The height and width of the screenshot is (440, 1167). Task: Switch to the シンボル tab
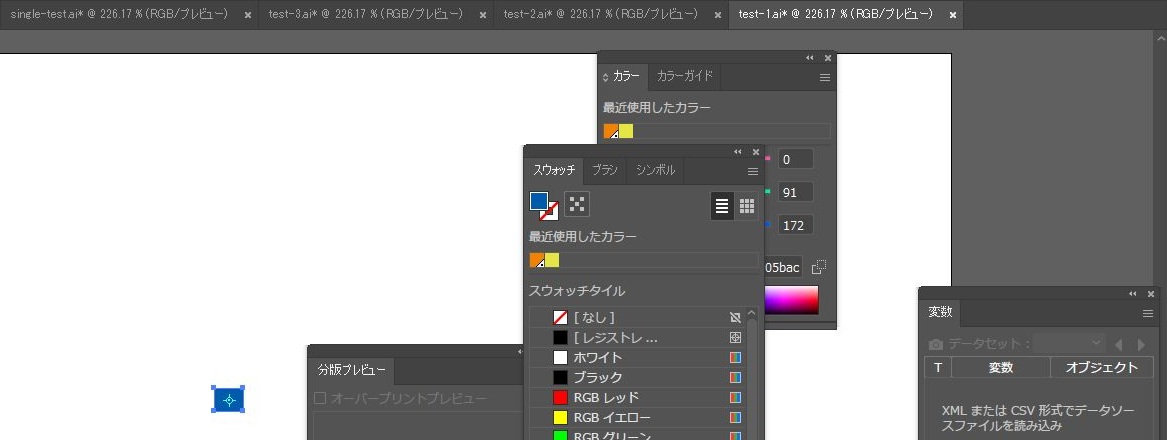click(x=655, y=170)
